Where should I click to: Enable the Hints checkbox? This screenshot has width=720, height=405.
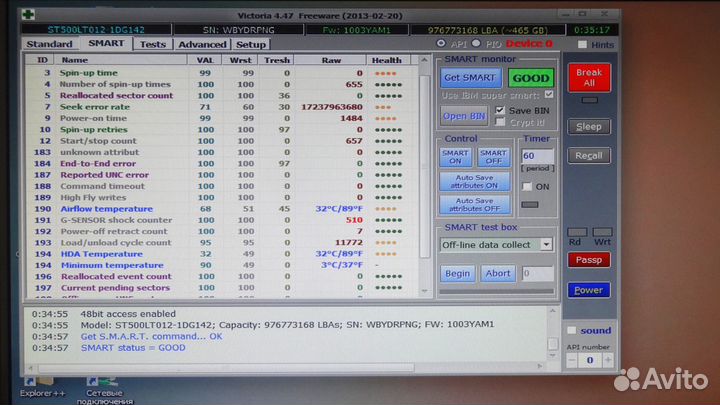tap(583, 45)
